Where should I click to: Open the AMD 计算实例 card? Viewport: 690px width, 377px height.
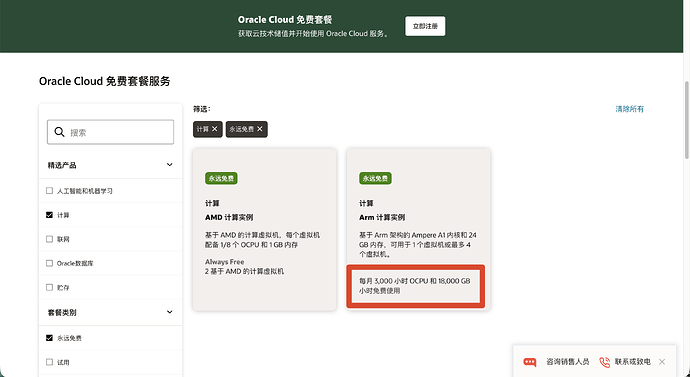click(x=264, y=229)
